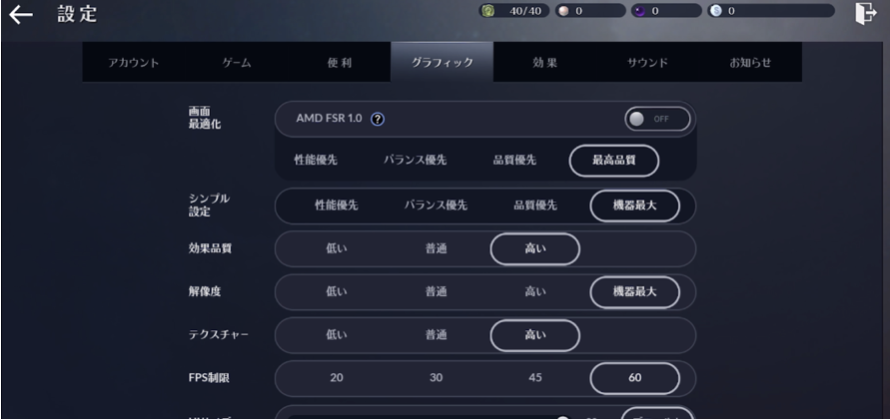This screenshot has width=890, height=420.
Task: Select 性能優先 in the シンプル設定 row
Action: pyautogui.click(x=336, y=205)
